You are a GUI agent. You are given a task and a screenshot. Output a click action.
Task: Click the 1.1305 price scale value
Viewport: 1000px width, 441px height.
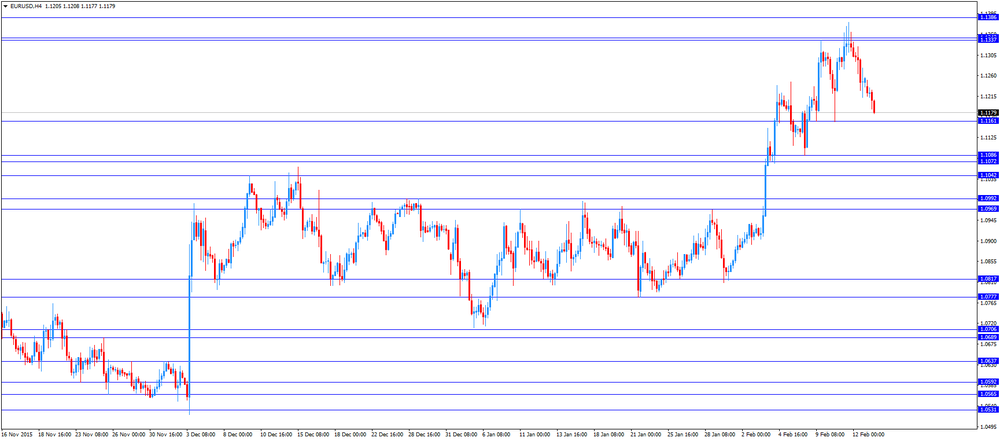coord(989,56)
